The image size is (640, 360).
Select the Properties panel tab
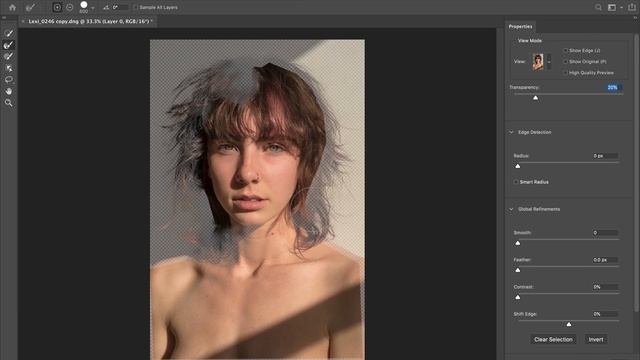pos(520,27)
